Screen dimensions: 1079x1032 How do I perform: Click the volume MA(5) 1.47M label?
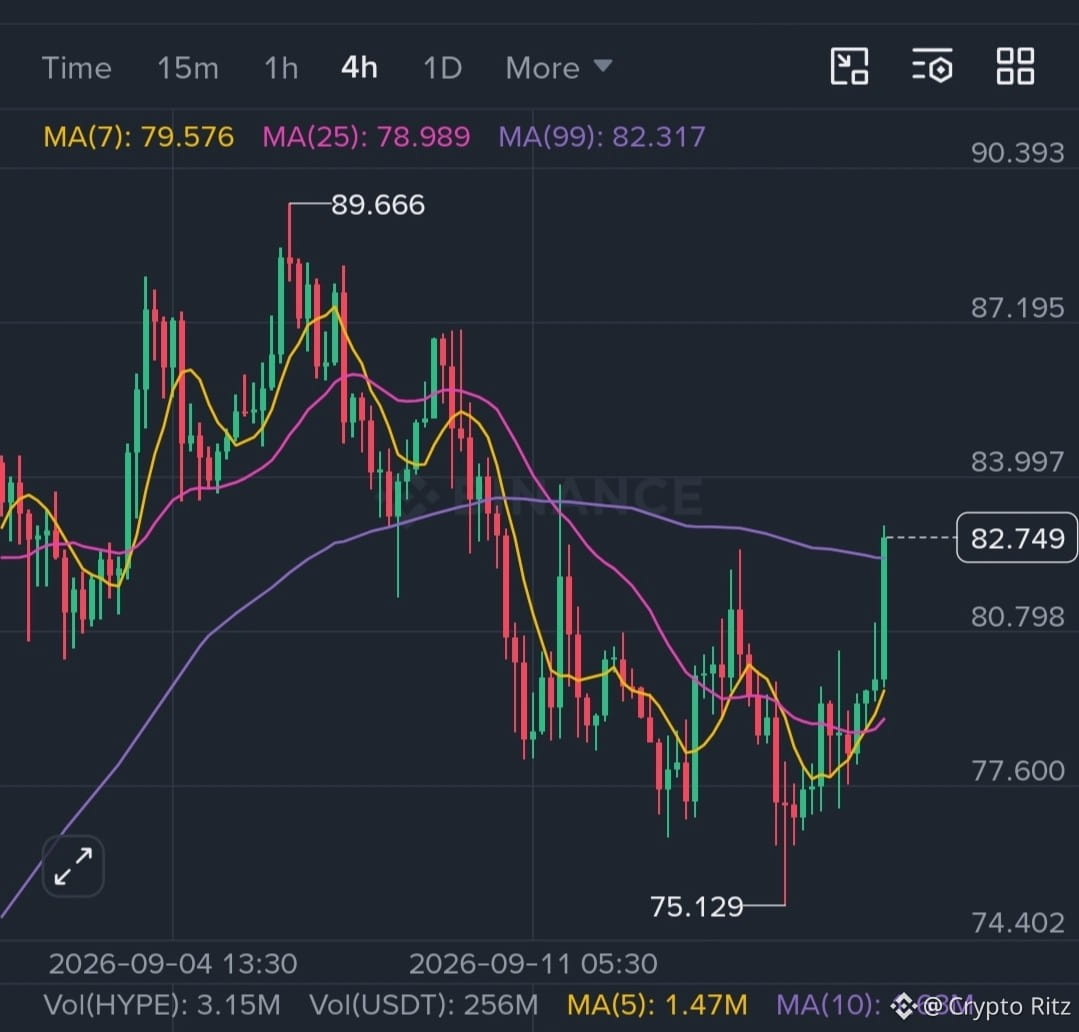[657, 1005]
